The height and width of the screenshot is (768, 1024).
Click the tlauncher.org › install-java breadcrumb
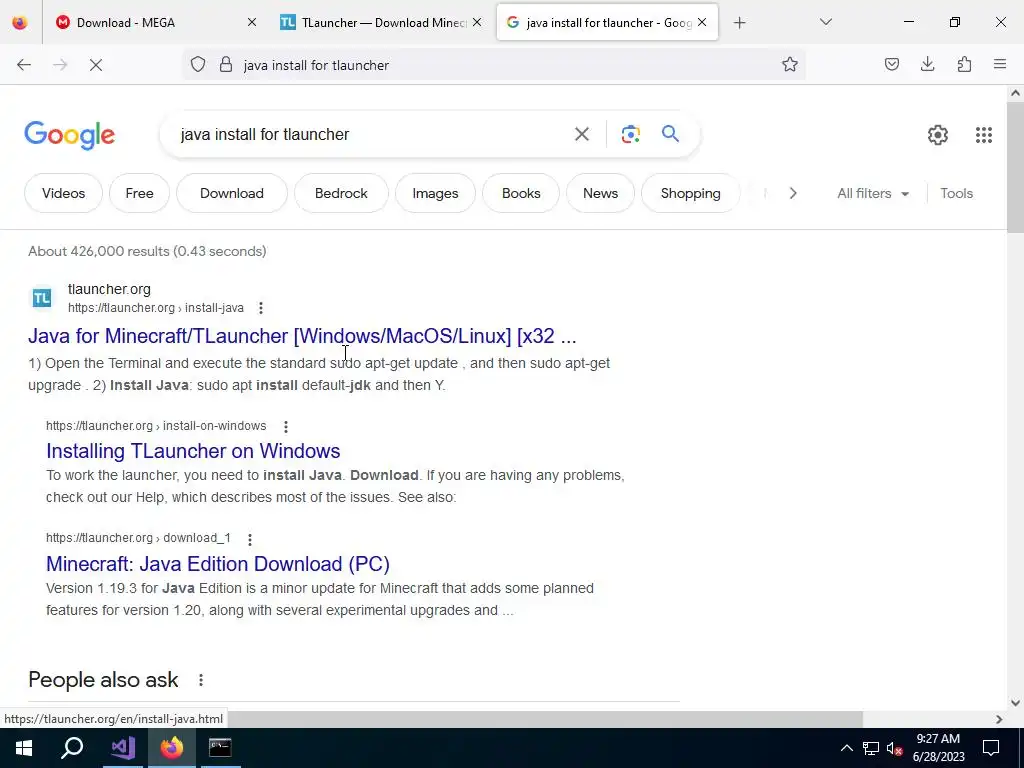click(156, 308)
